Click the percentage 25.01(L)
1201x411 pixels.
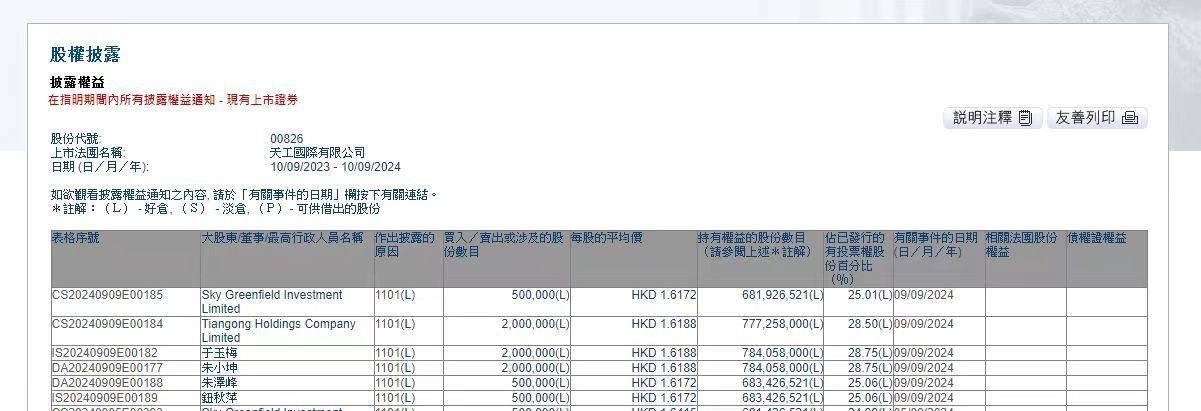pos(869,295)
